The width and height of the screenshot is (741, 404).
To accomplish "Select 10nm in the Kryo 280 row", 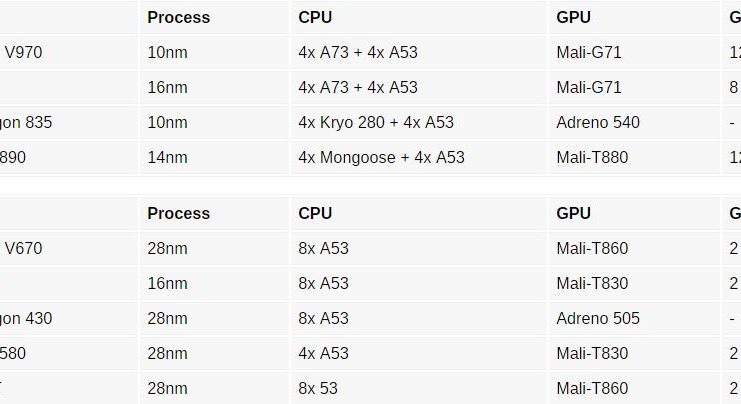I will [x=167, y=123].
